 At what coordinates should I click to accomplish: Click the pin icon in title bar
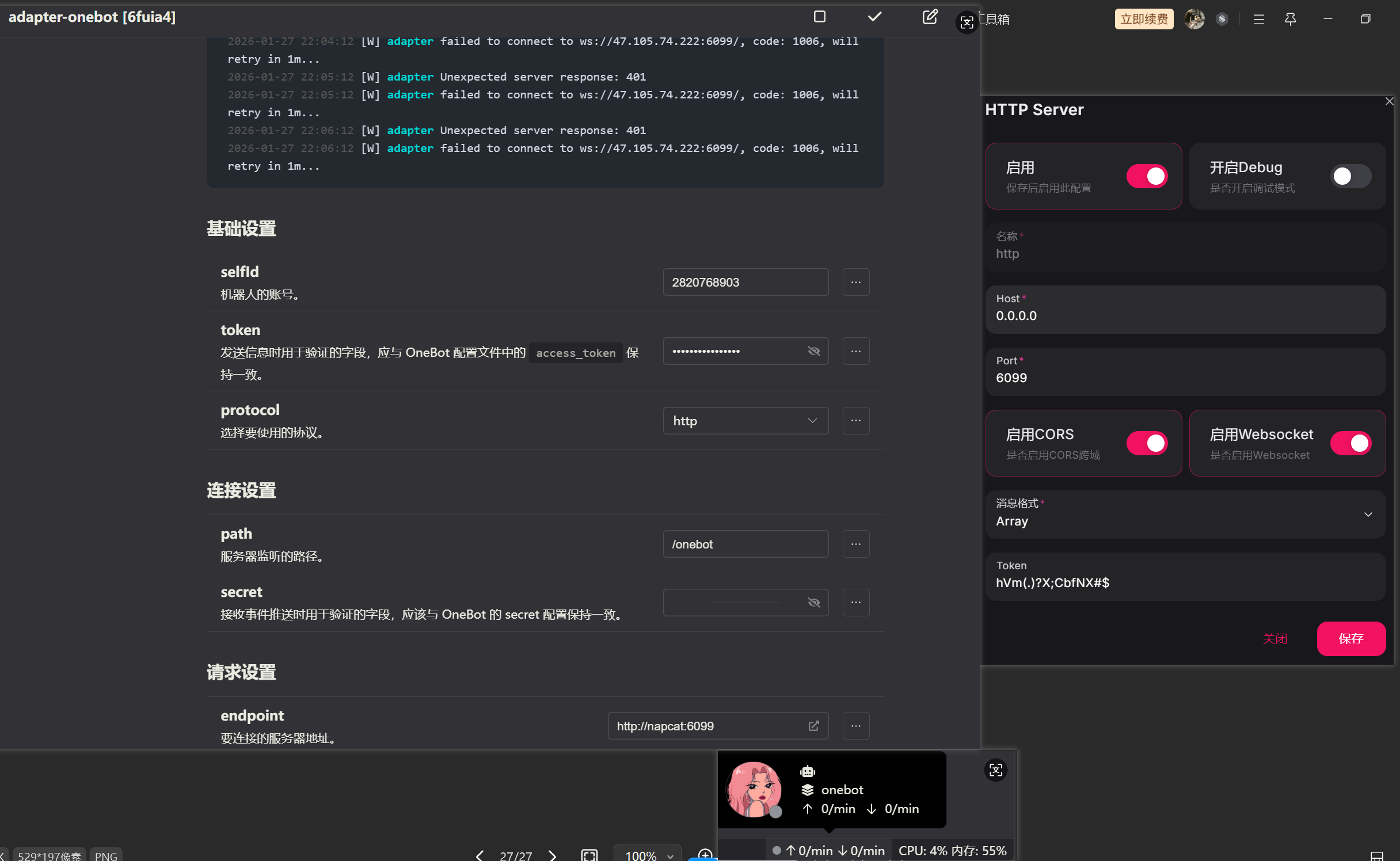tap(1290, 19)
